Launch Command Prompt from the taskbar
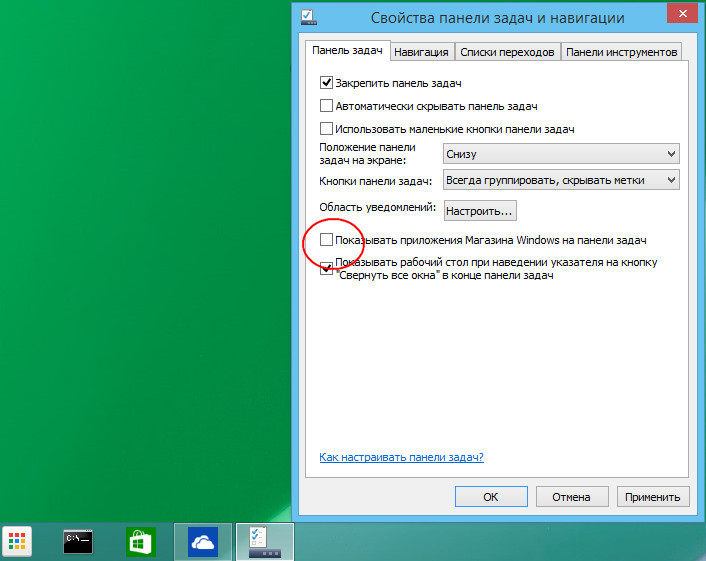 [x=78, y=541]
